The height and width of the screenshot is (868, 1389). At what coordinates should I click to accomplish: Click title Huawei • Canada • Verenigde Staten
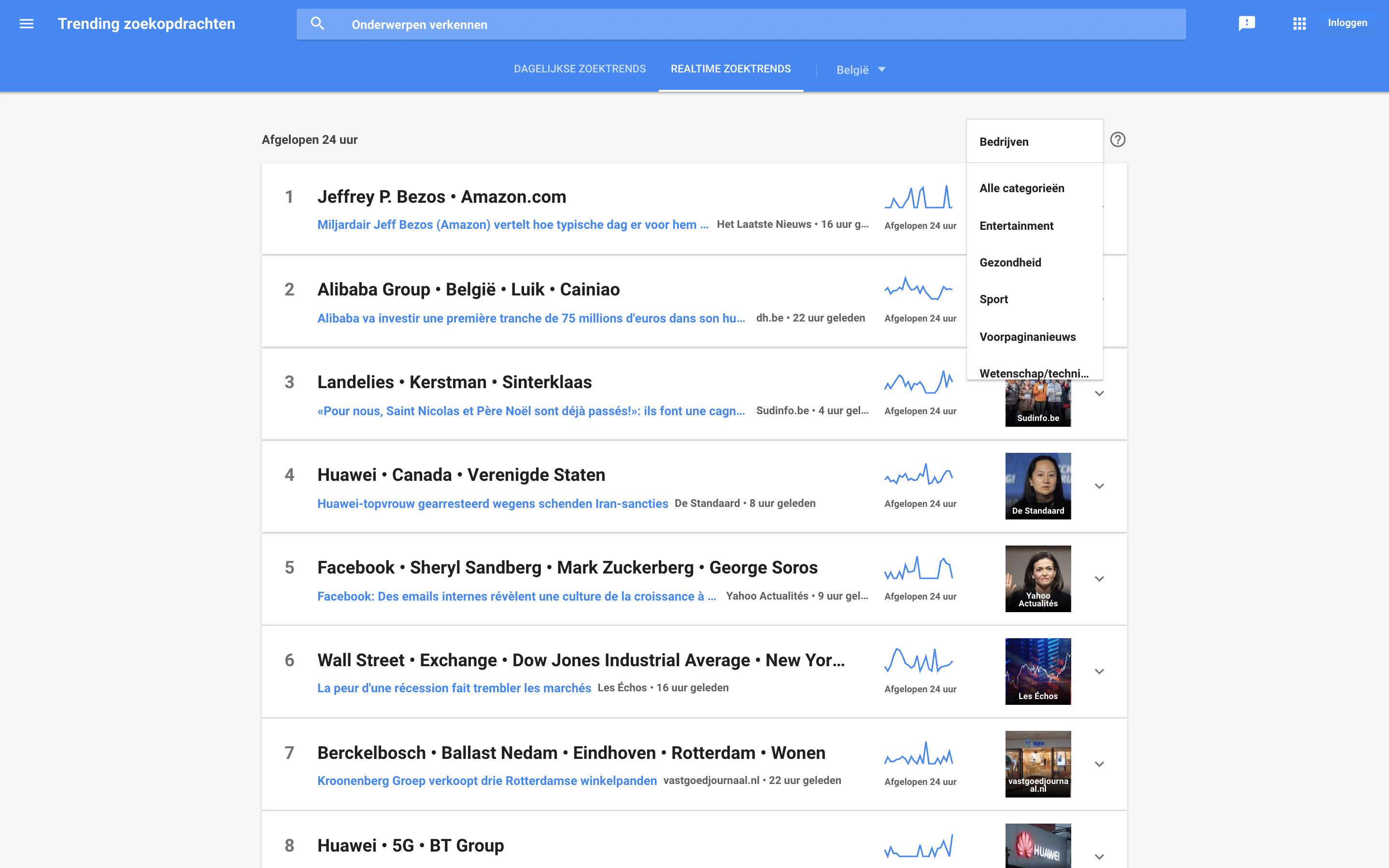(461, 475)
